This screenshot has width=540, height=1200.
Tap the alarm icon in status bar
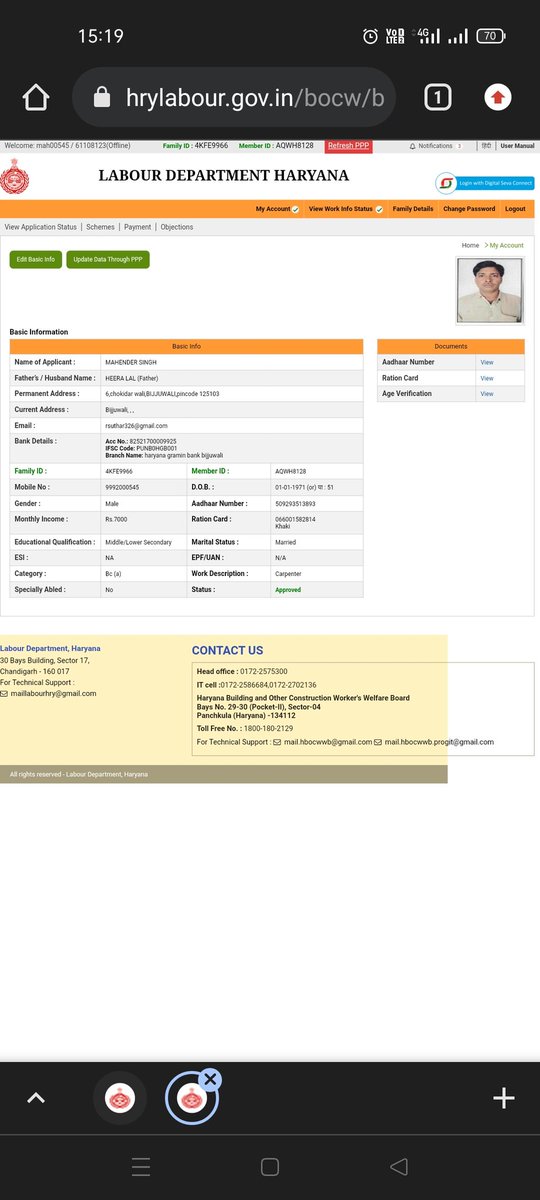[x=370, y=36]
